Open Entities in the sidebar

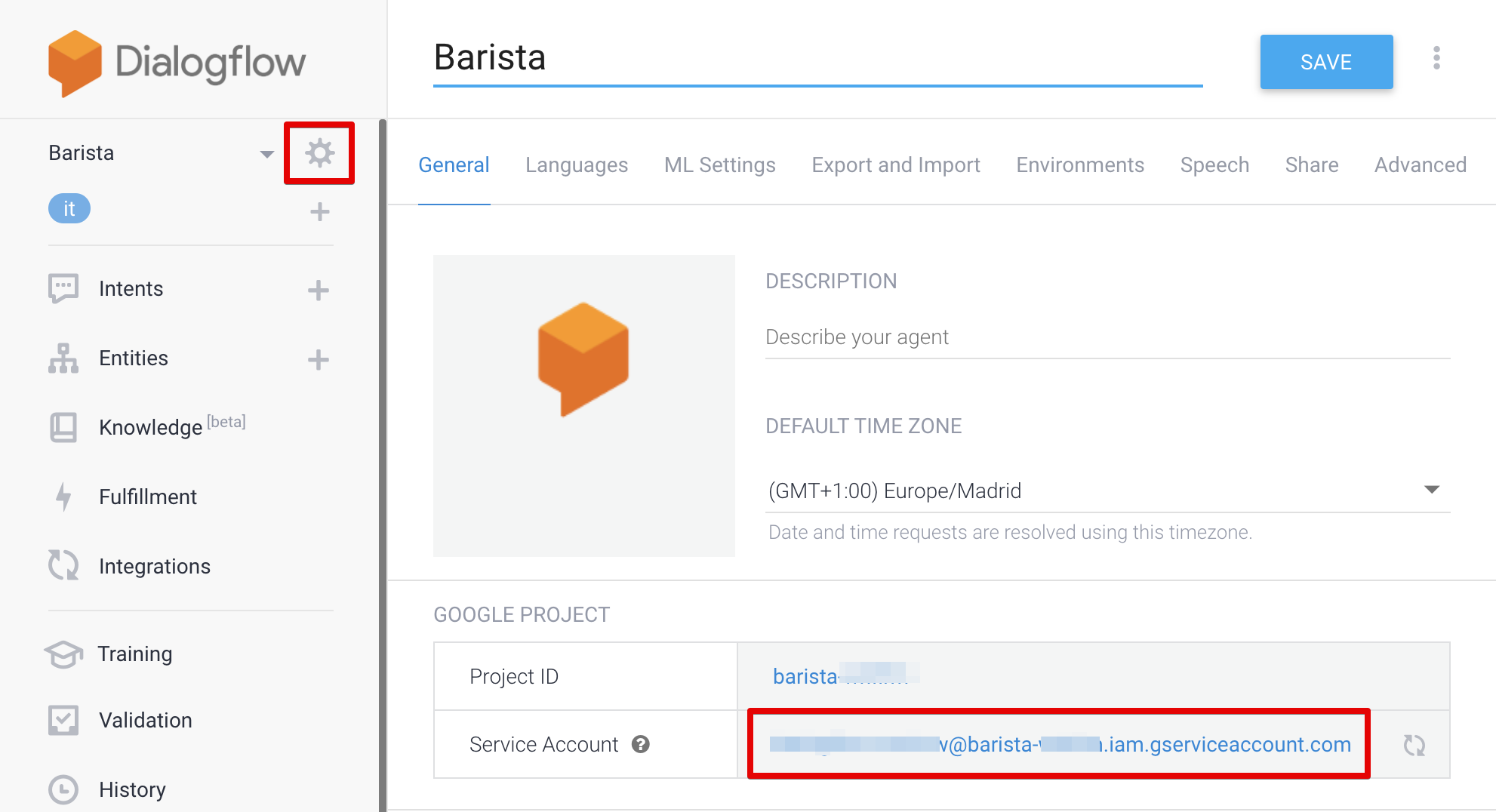click(134, 358)
